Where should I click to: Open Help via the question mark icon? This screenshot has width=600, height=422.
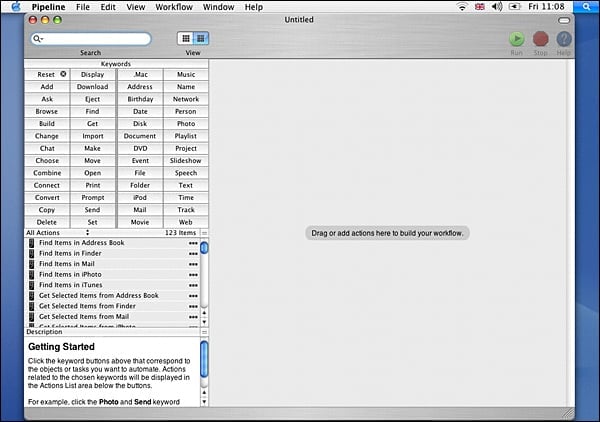point(564,39)
